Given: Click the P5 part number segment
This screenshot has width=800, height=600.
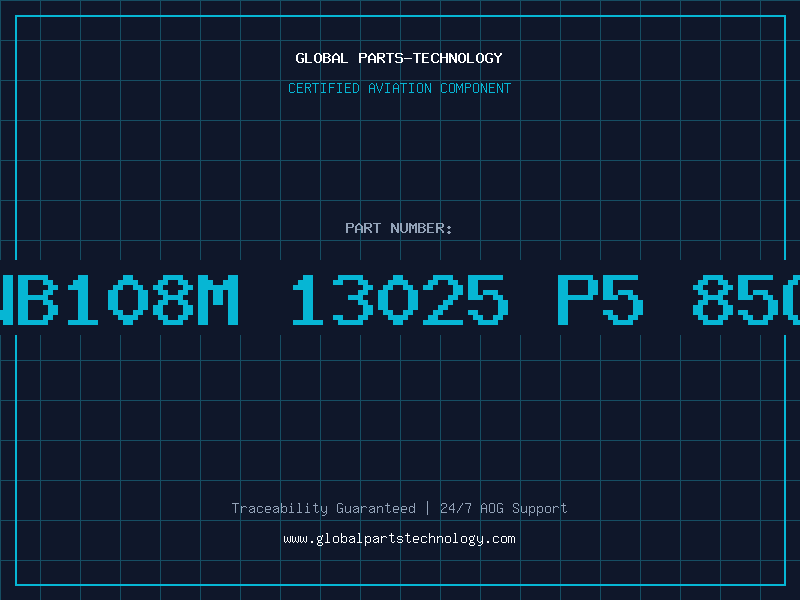Looking at the screenshot, I should (x=601, y=299).
